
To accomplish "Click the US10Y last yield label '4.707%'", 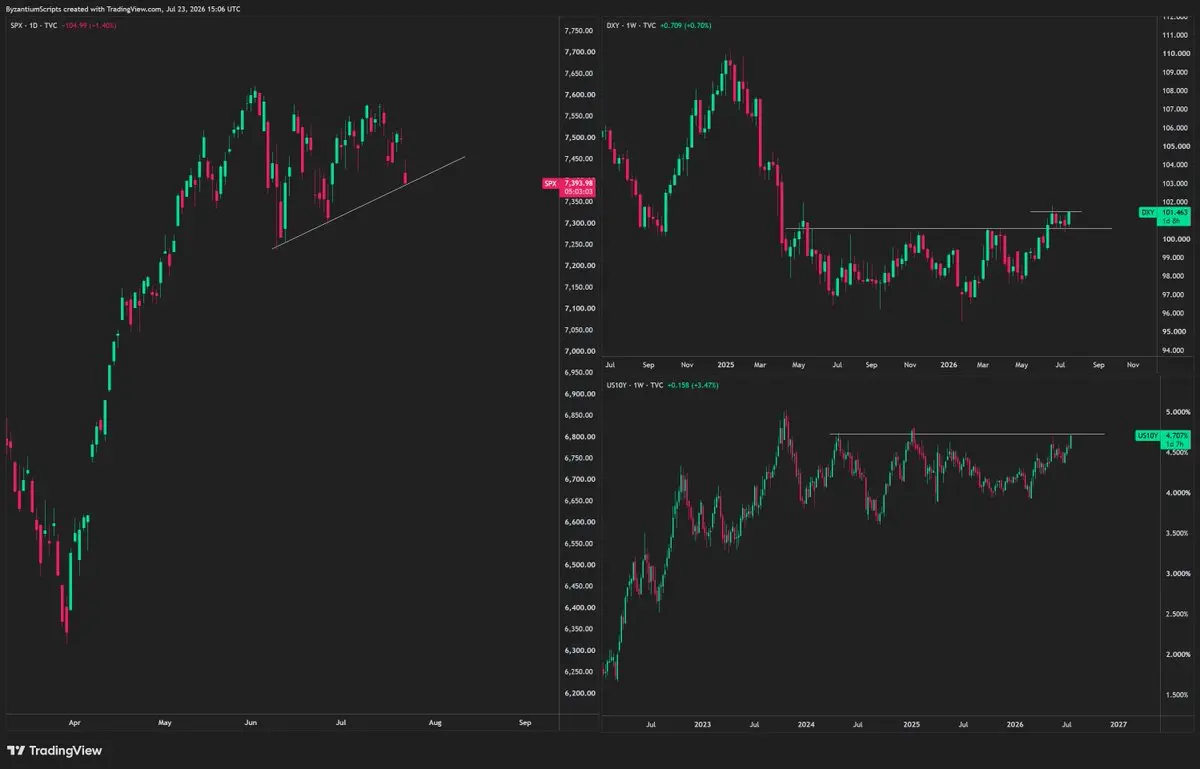I will (x=1177, y=435).
